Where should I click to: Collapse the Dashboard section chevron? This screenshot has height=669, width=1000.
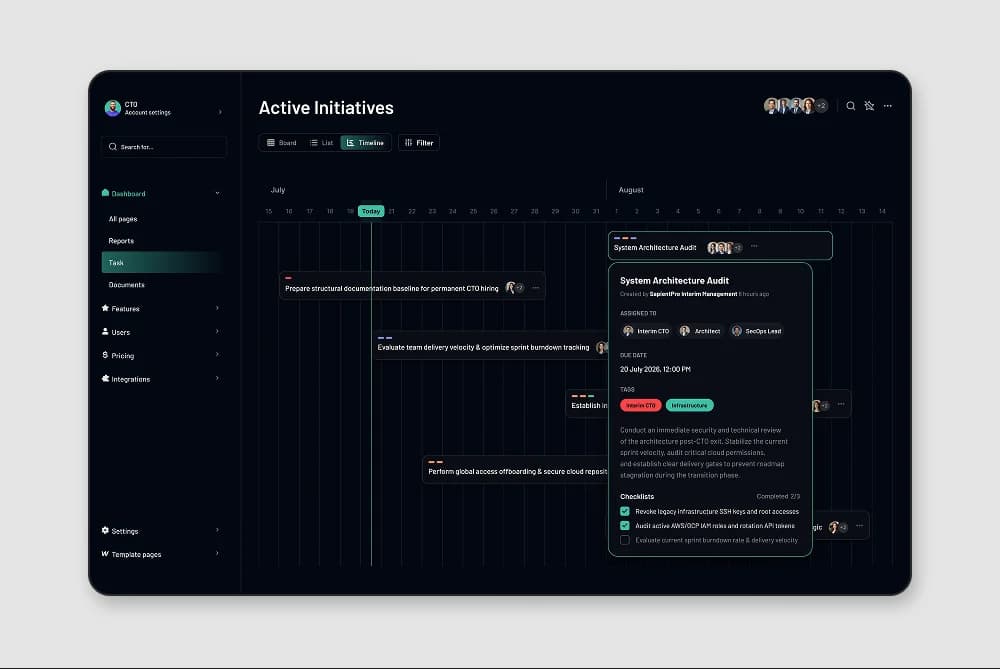click(217, 193)
